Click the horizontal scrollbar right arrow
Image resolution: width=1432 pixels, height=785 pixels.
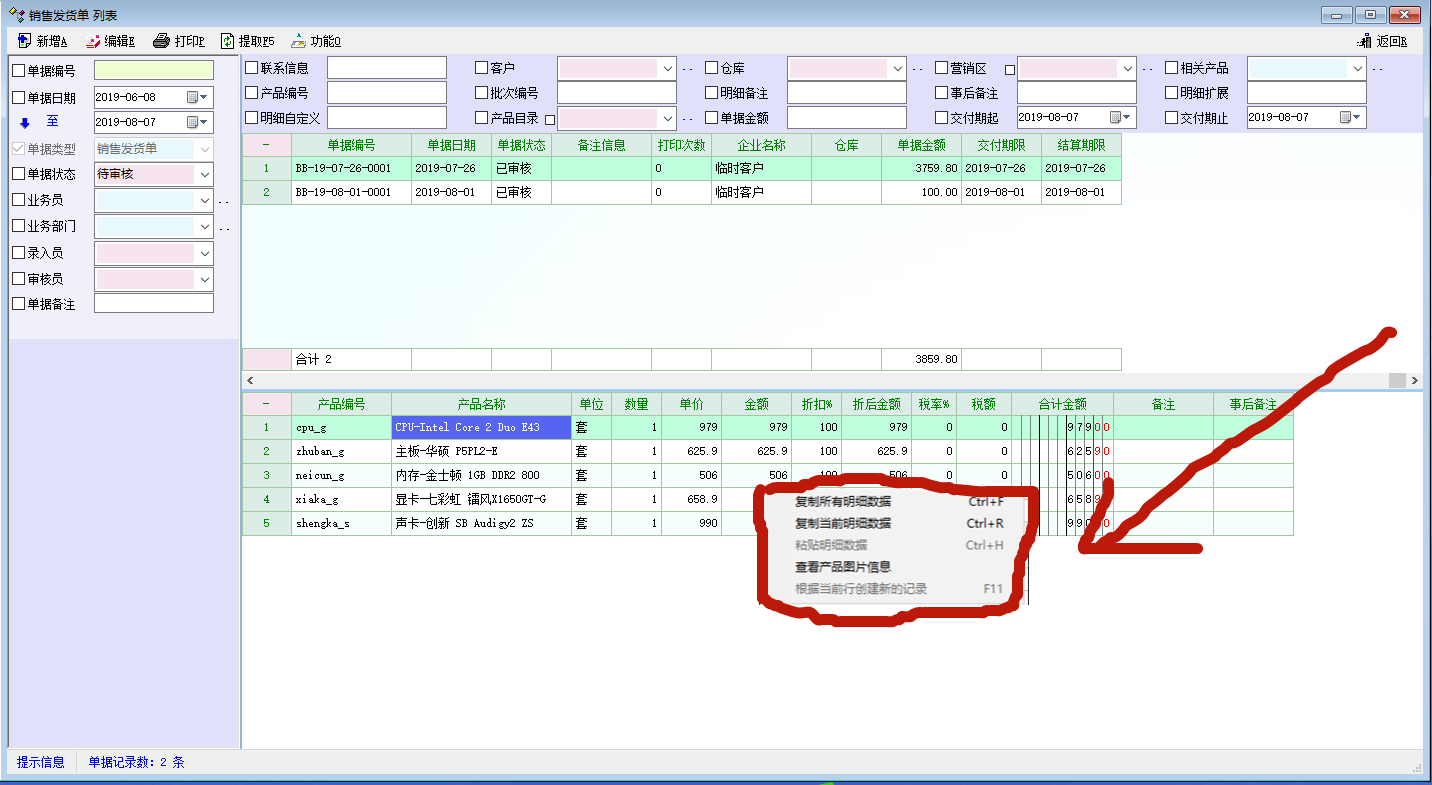pyautogui.click(x=1414, y=381)
